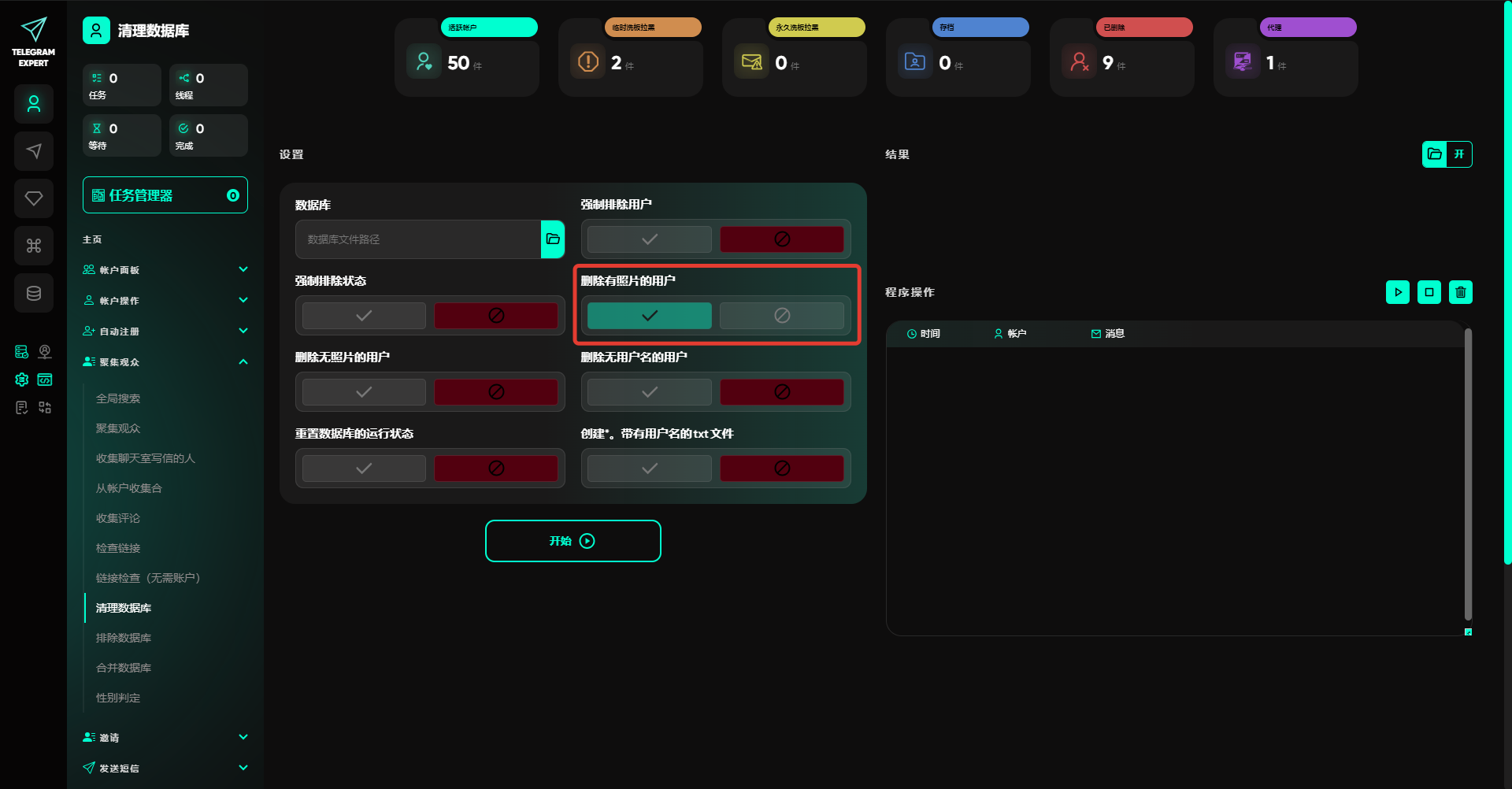Open 排除数据库 in the sidebar menu
The width and height of the screenshot is (1512, 789).
tap(124, 638)
